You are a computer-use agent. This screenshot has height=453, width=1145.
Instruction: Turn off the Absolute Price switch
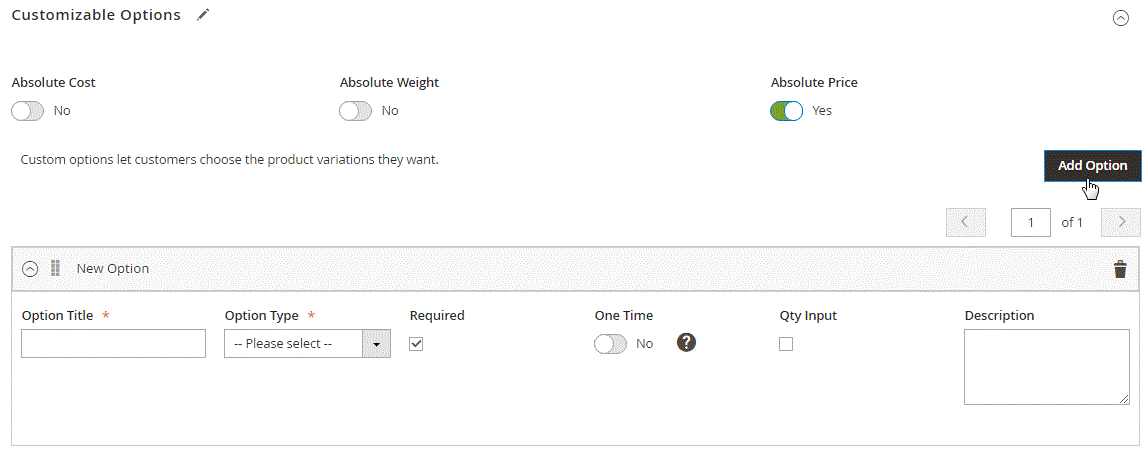pos(787,111)
